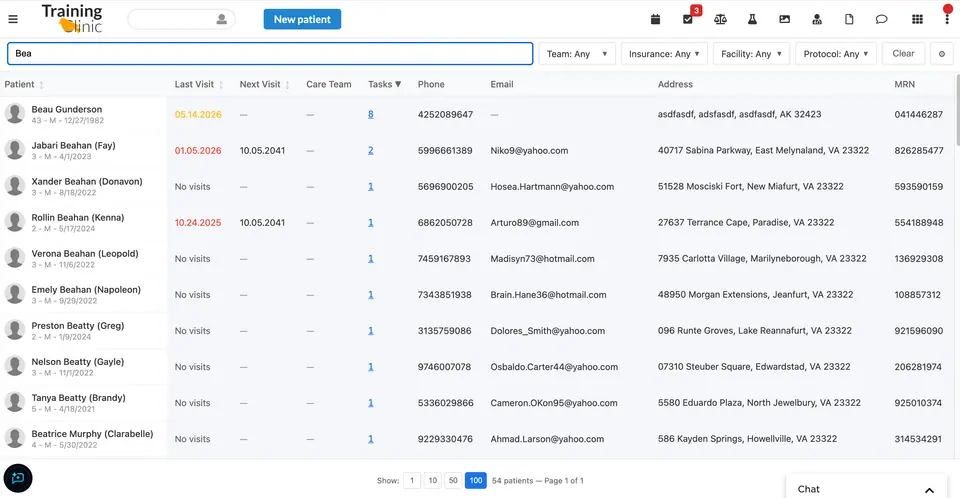Show 100 patients per page

(x=476, y=481)
